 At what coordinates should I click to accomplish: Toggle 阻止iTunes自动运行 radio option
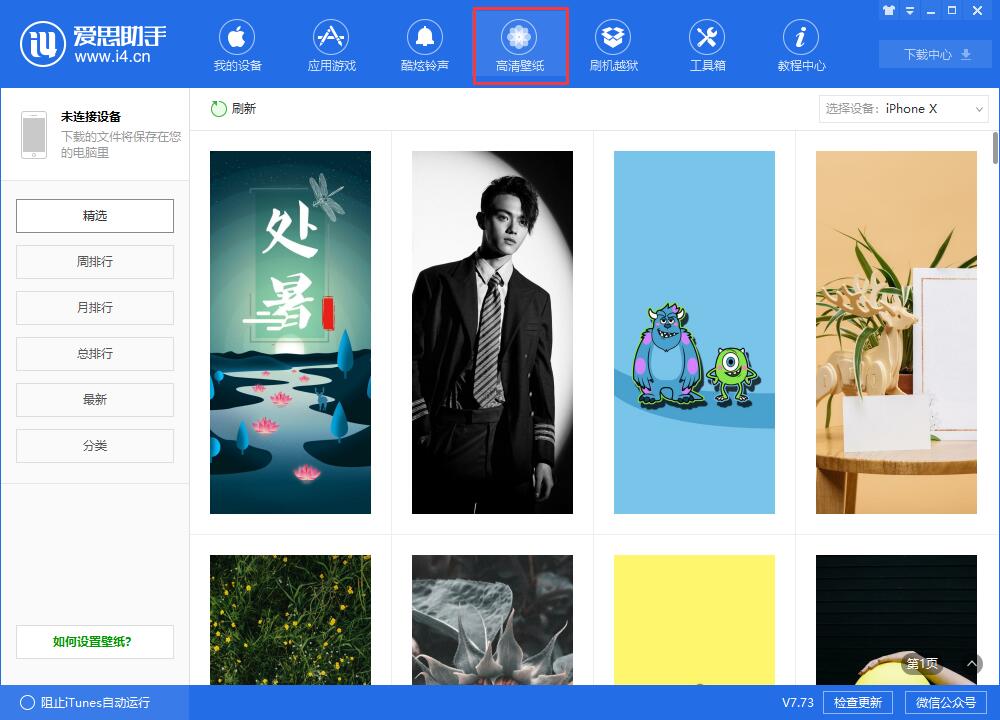pyautogui.click(x=27, y=703)
